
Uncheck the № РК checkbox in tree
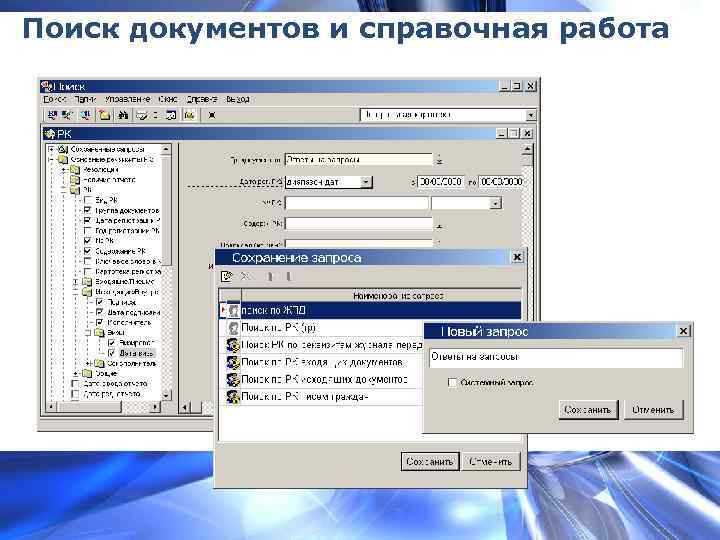tap(87, 241)
